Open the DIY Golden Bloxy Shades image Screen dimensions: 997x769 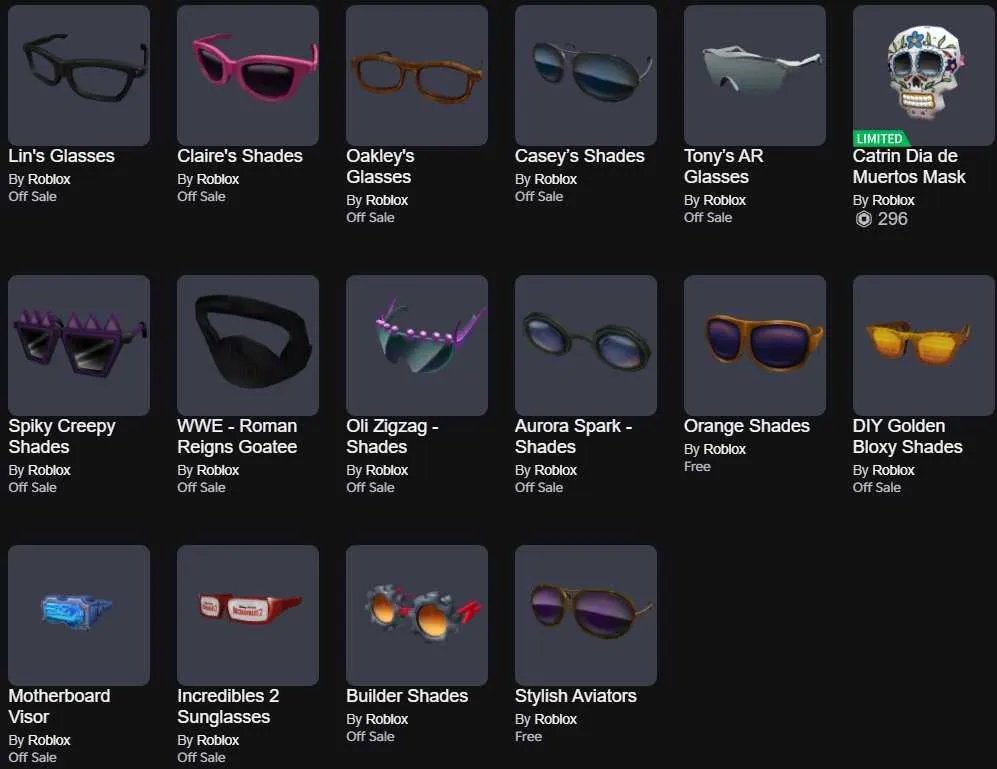point(923,345)
